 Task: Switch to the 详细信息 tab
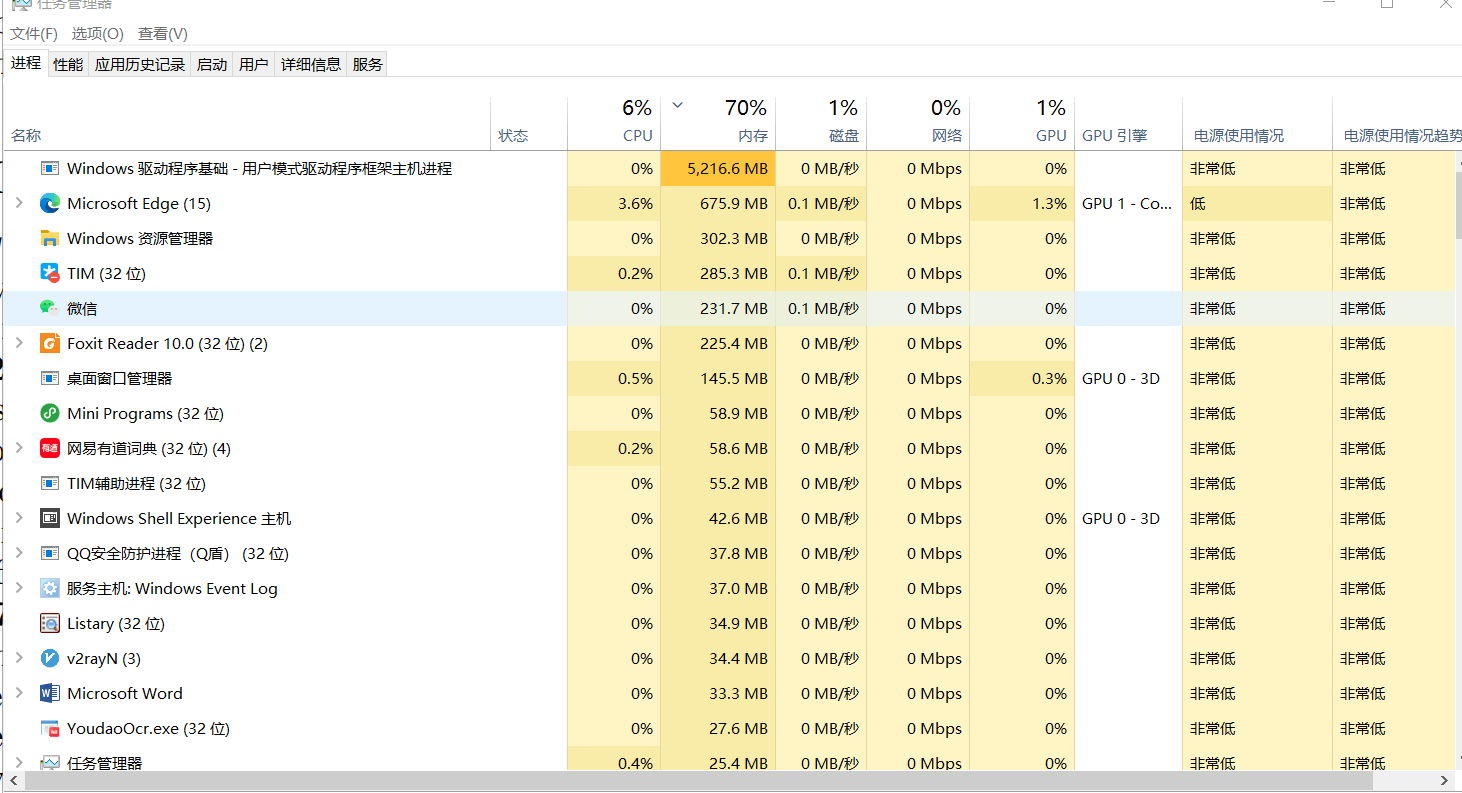point(311,65)
